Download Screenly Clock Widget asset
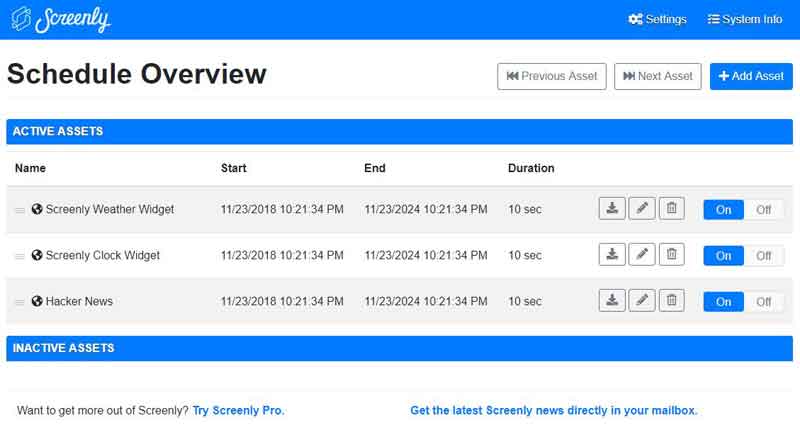 tap(612, 255)
